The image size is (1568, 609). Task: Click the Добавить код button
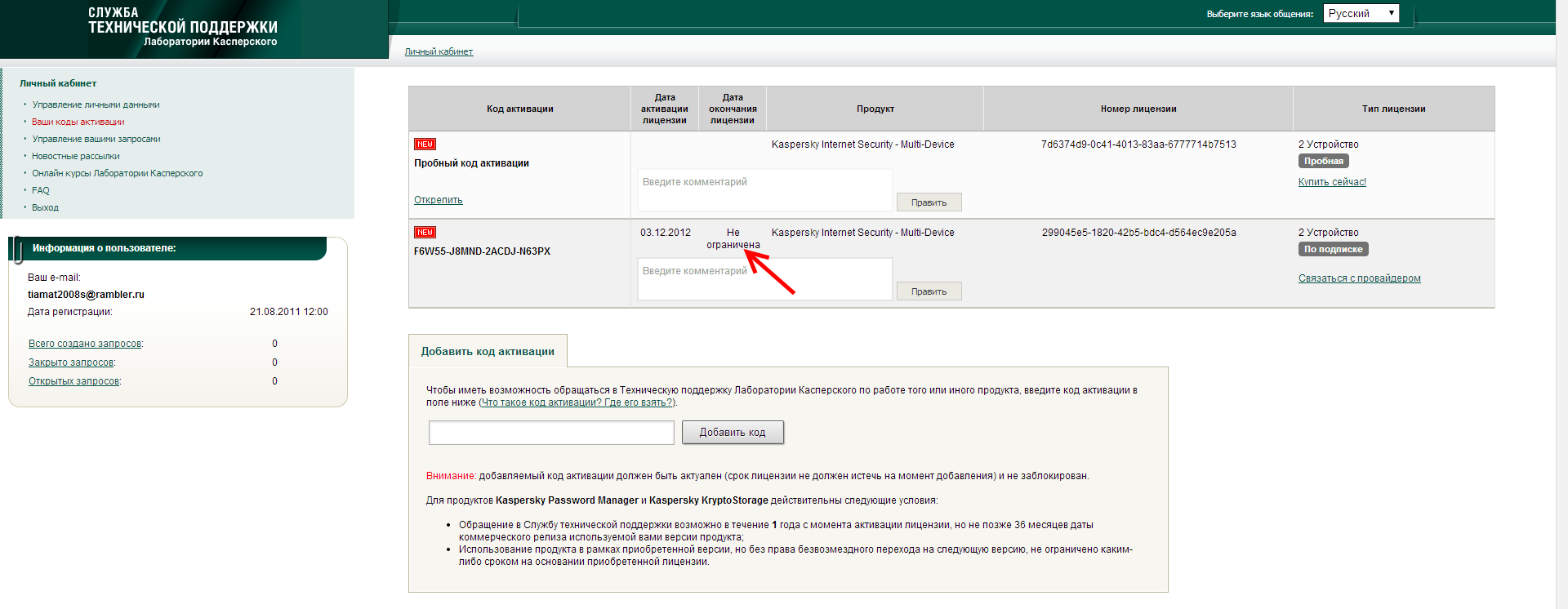pyautogui.click(x=733, y=433)
